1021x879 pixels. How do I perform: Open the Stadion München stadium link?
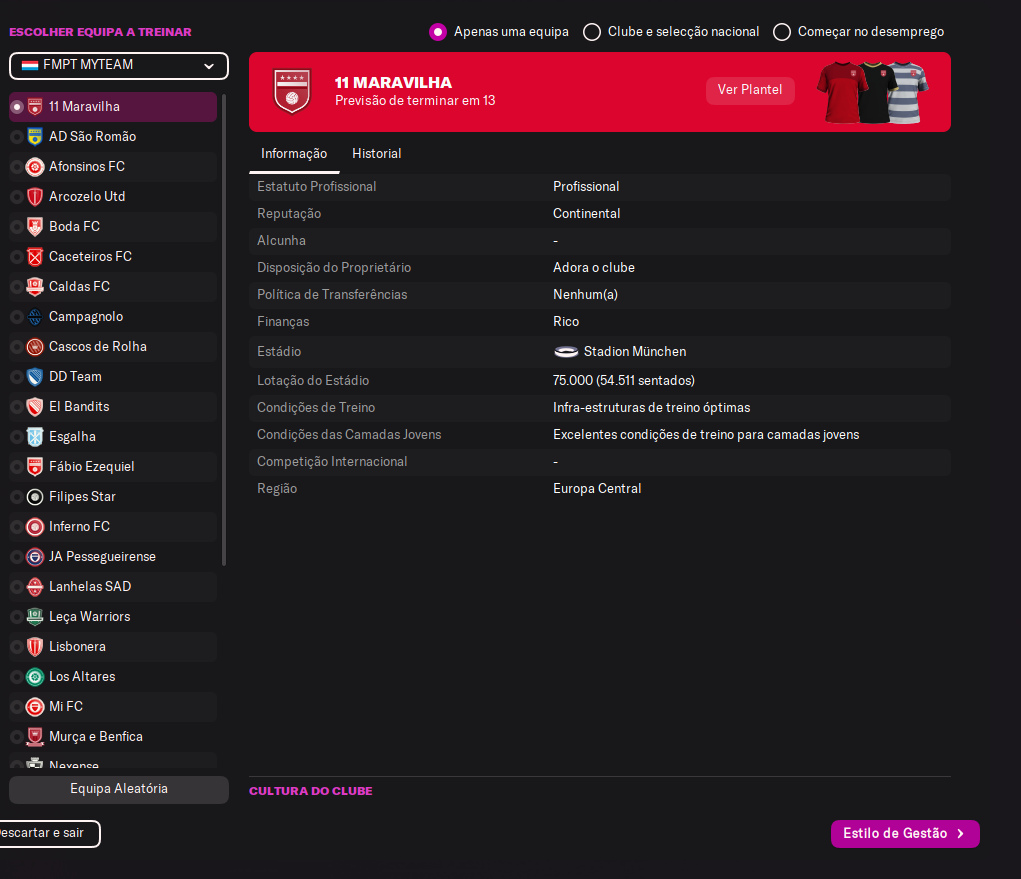[x=635, y=352]
